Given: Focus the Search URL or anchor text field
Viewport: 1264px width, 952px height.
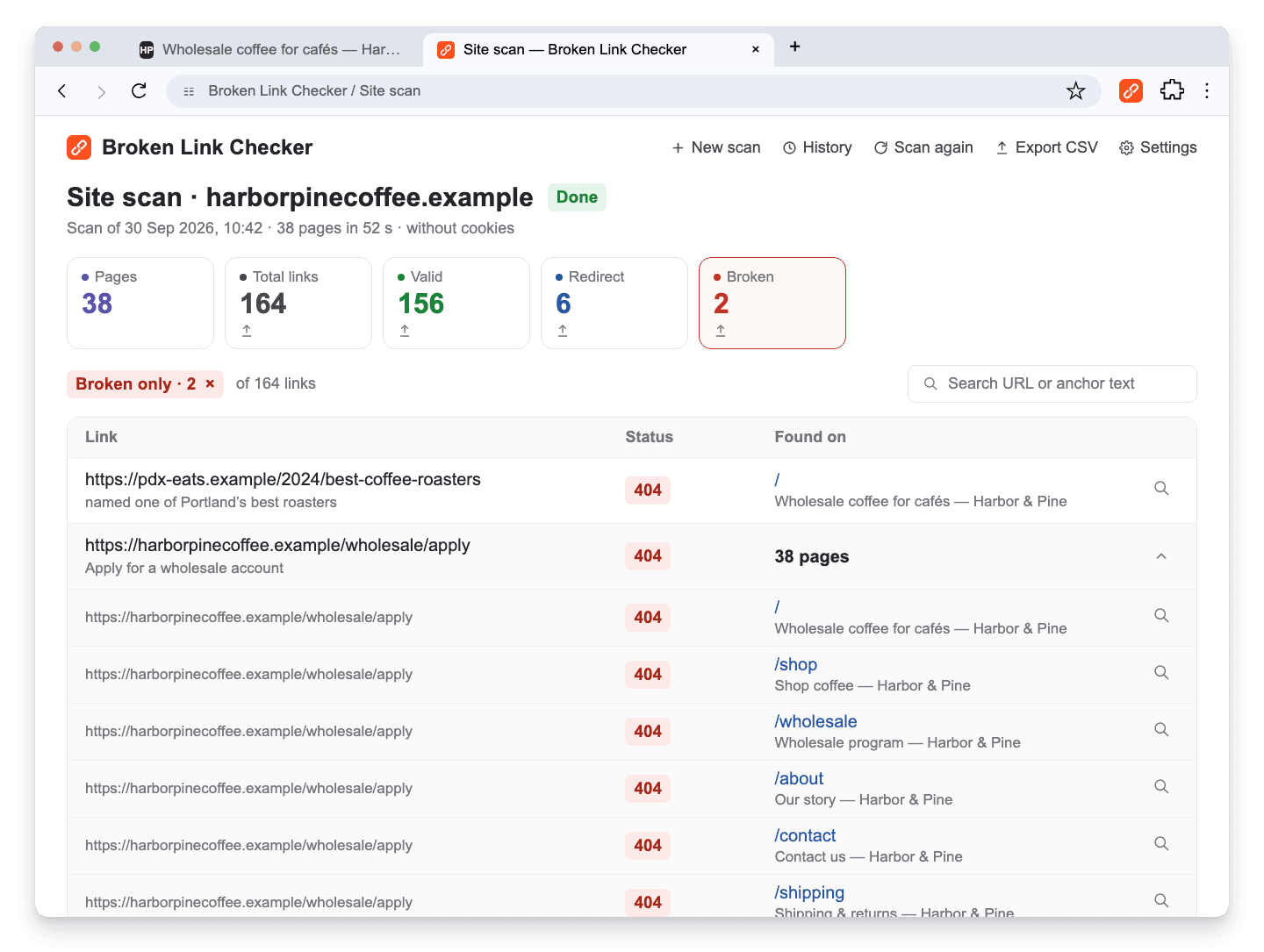Looking at the screenshot, I should coord(1052,384).
